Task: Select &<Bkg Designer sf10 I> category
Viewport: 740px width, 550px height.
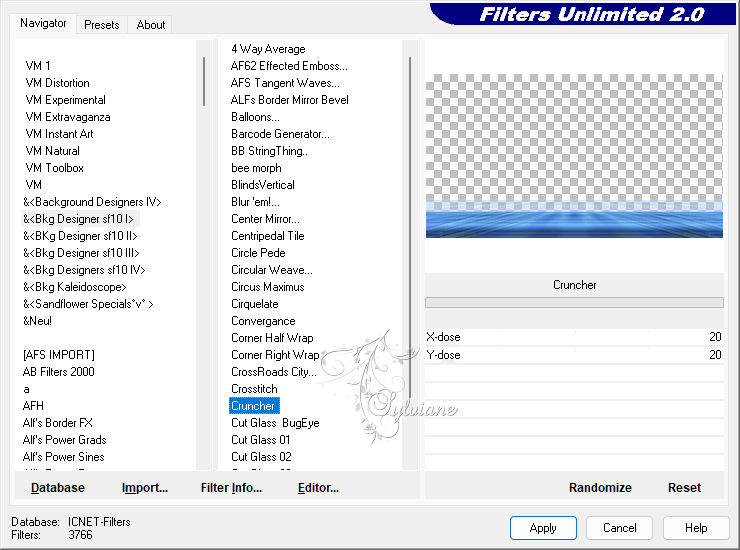Action: coord(78,219)
